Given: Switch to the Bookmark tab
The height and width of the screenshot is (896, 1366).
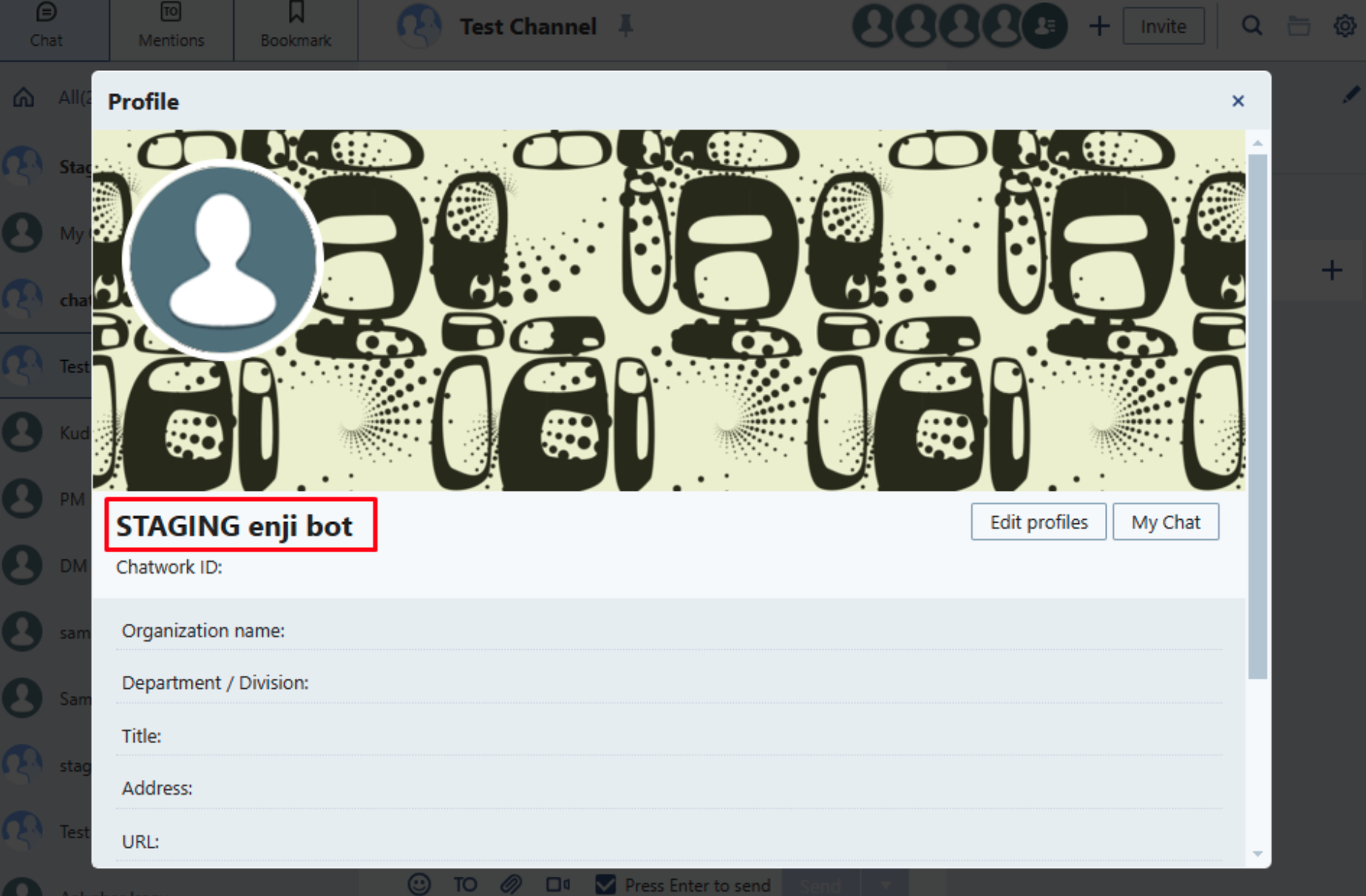Looking at the screenshot, I should (x=296, y=26).
